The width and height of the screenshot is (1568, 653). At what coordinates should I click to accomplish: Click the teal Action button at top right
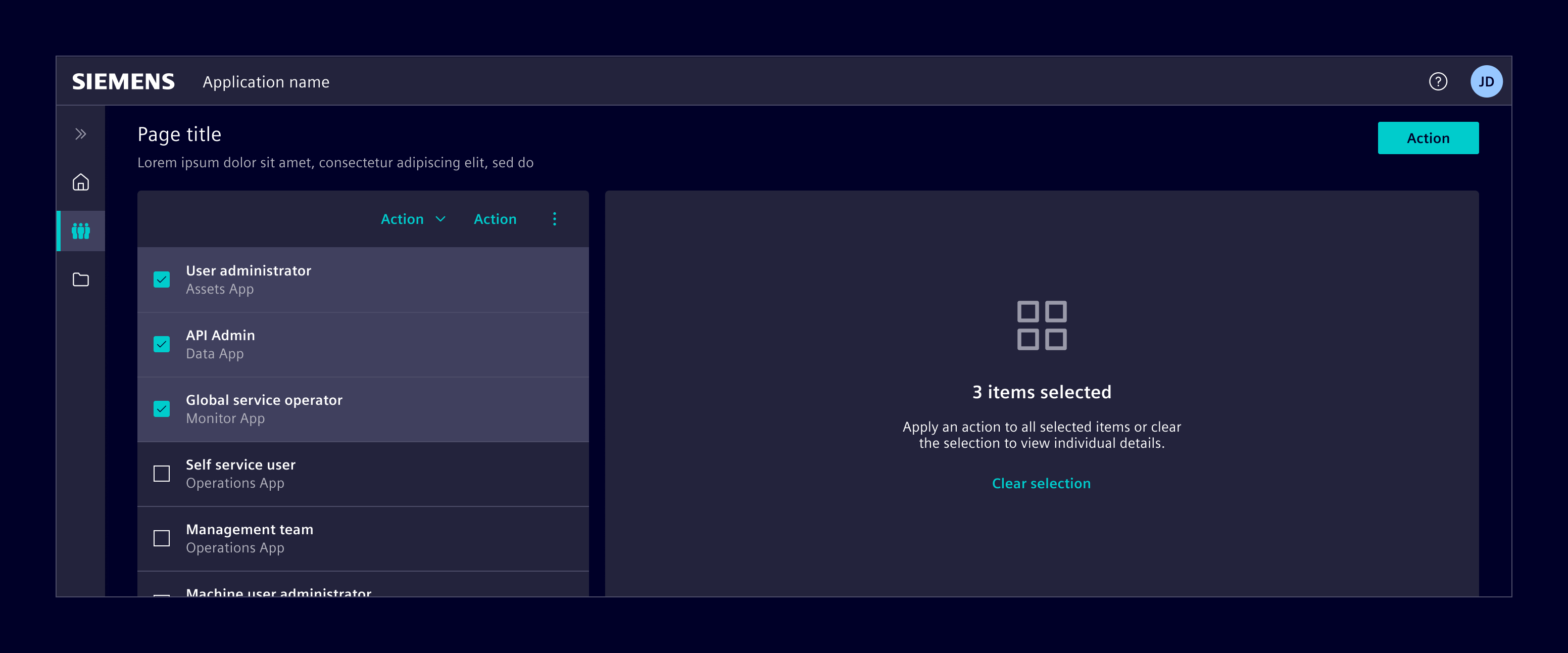[x=1428, y=137]
